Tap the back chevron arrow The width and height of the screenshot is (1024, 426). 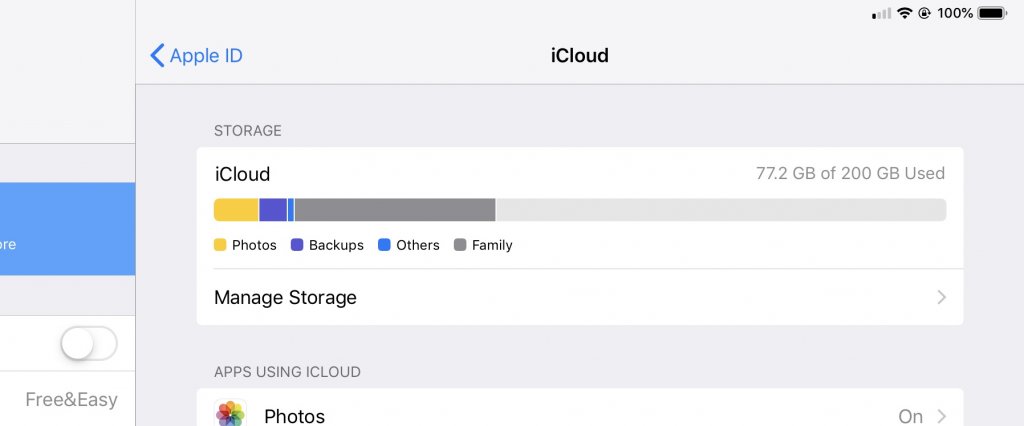[157, 56]
